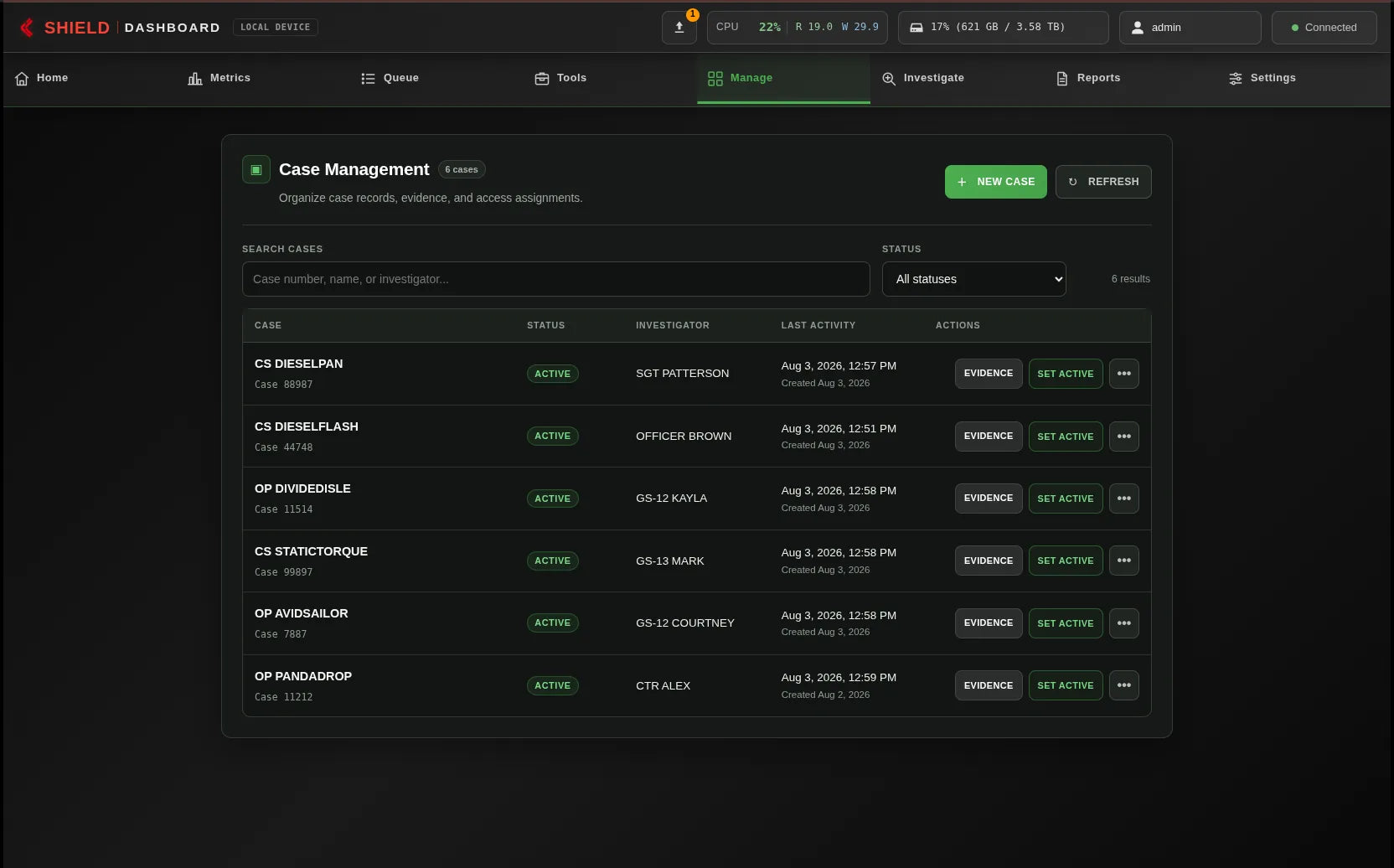
Task: Click investigator OFFICER BROWN
Action: coord(684,437)
